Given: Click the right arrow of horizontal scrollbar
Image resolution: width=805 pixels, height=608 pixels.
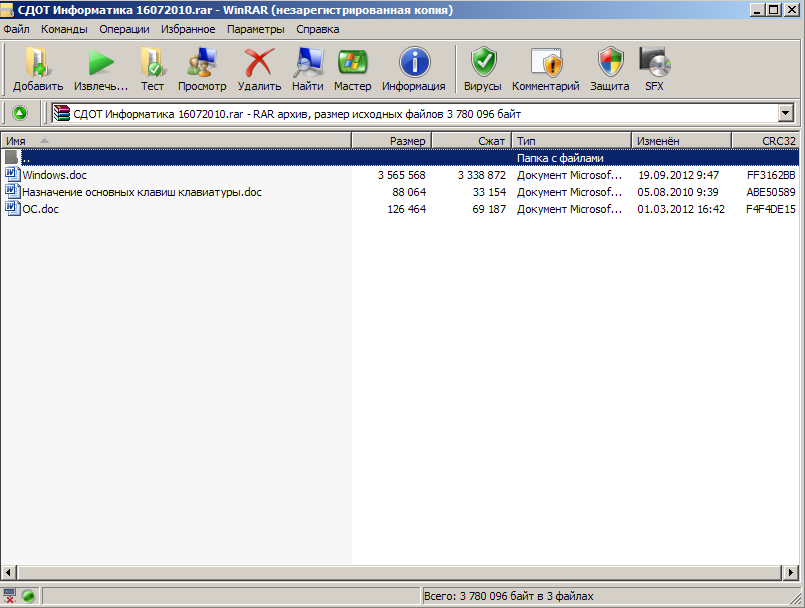Looking at the screenshot, I should [x=791, y=572].
